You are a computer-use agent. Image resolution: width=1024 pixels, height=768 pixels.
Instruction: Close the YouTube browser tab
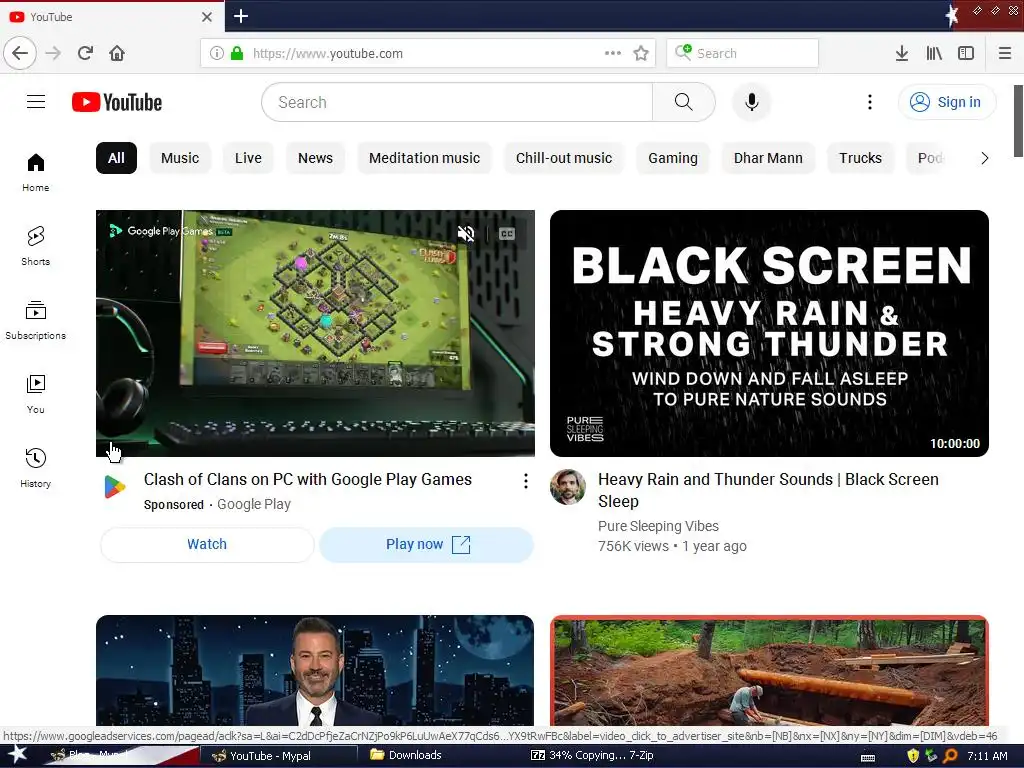(206, 16)
